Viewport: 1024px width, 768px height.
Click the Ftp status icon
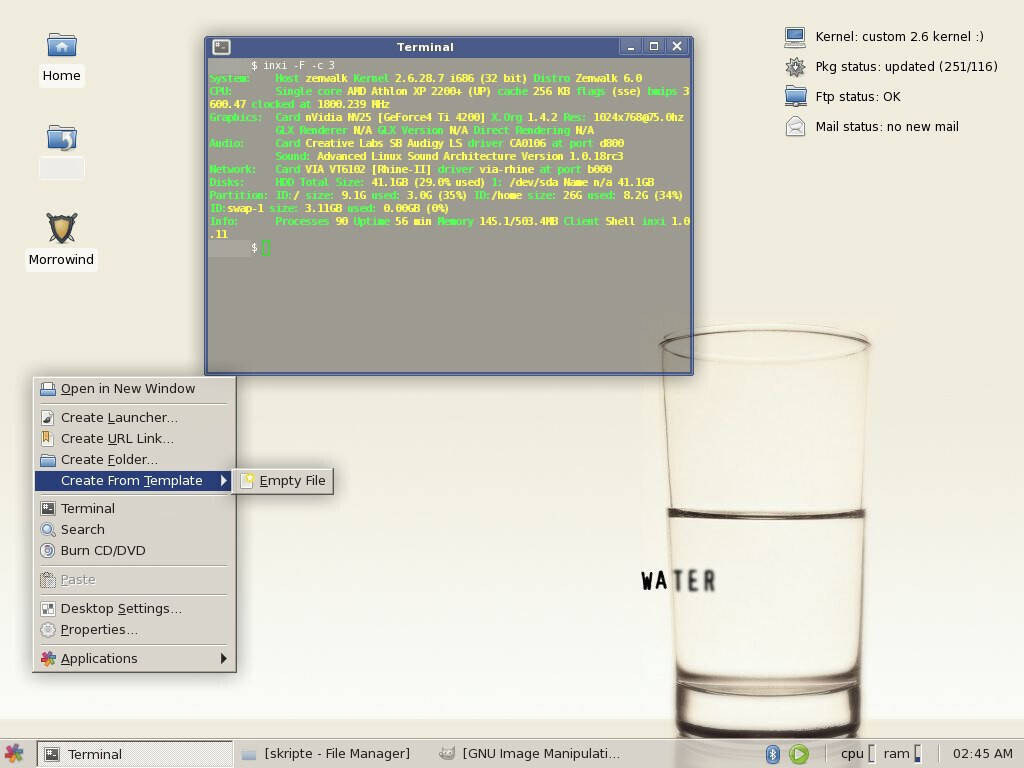pyautogui.click(x=794, y=97)
